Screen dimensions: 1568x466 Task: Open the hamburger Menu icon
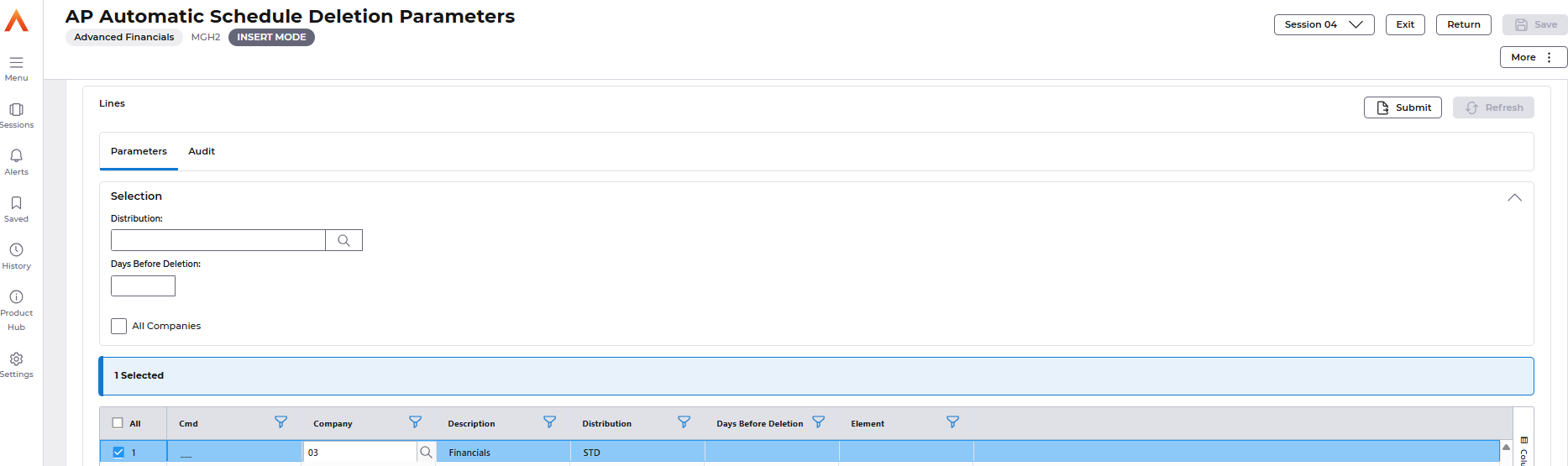coord(16,63)
